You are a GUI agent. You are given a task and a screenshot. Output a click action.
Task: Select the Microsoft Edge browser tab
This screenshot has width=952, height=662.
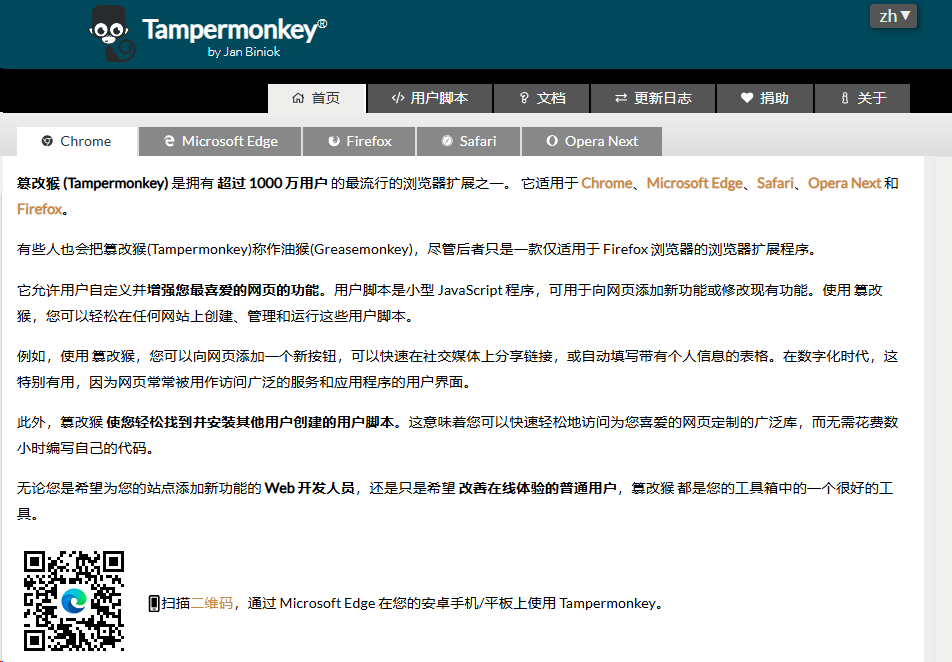tap(220, 142)
